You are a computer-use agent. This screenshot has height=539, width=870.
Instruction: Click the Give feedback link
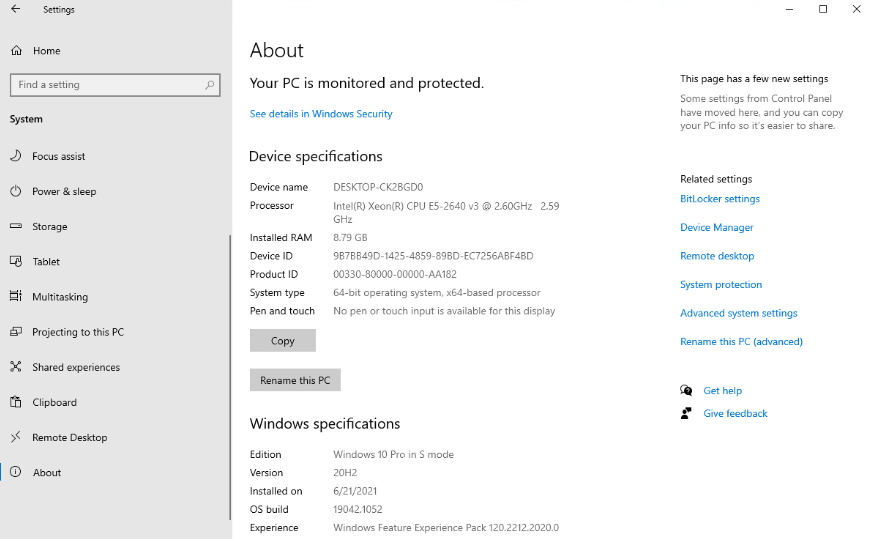pyautogui.click(x=735, y=414)
